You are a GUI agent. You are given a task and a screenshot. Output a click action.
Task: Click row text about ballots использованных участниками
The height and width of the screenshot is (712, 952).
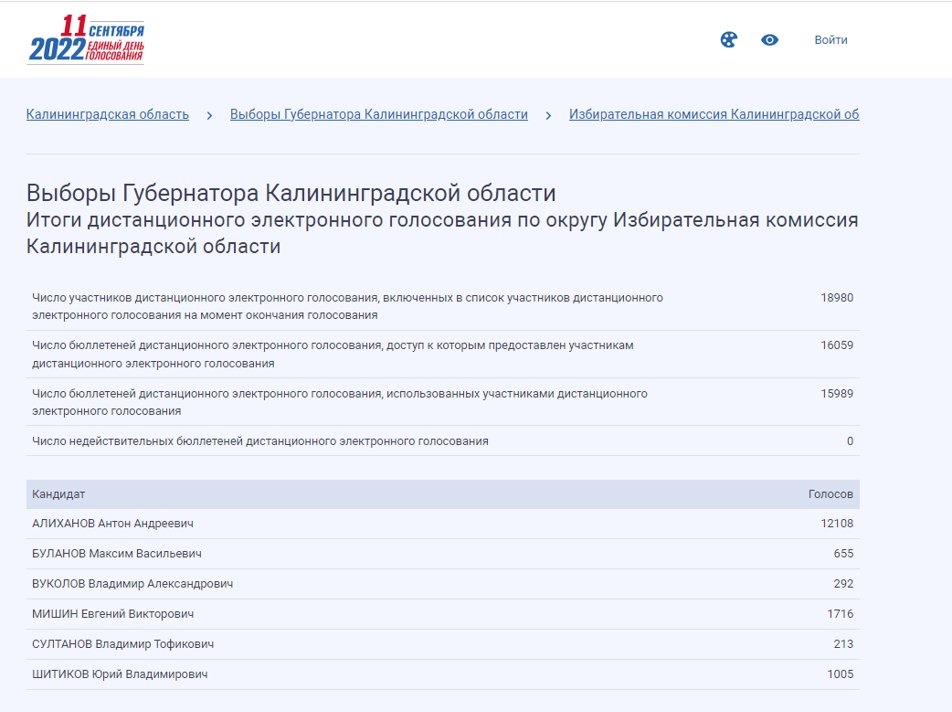[339, 402]
